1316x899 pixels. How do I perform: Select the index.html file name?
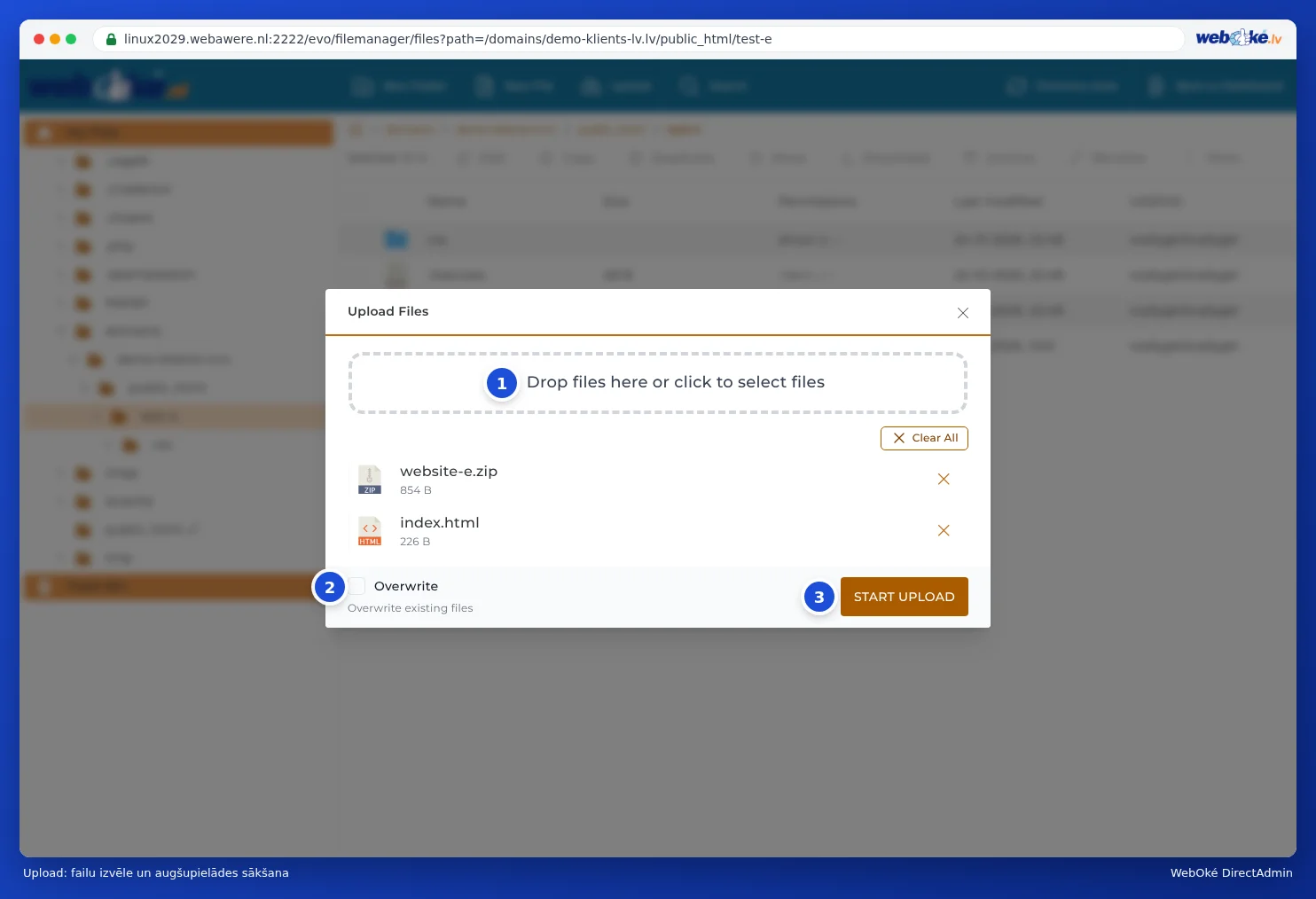[x=440, y=523]
